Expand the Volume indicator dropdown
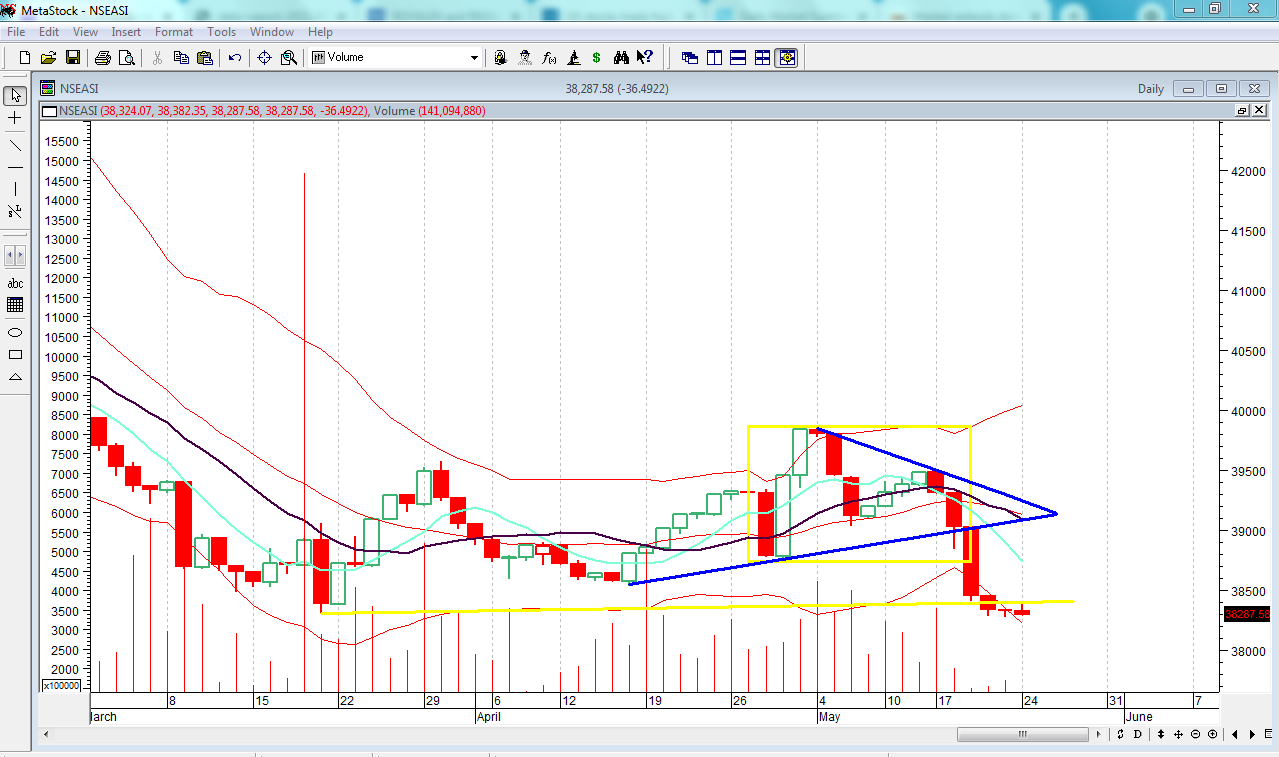 pos(475,58)
